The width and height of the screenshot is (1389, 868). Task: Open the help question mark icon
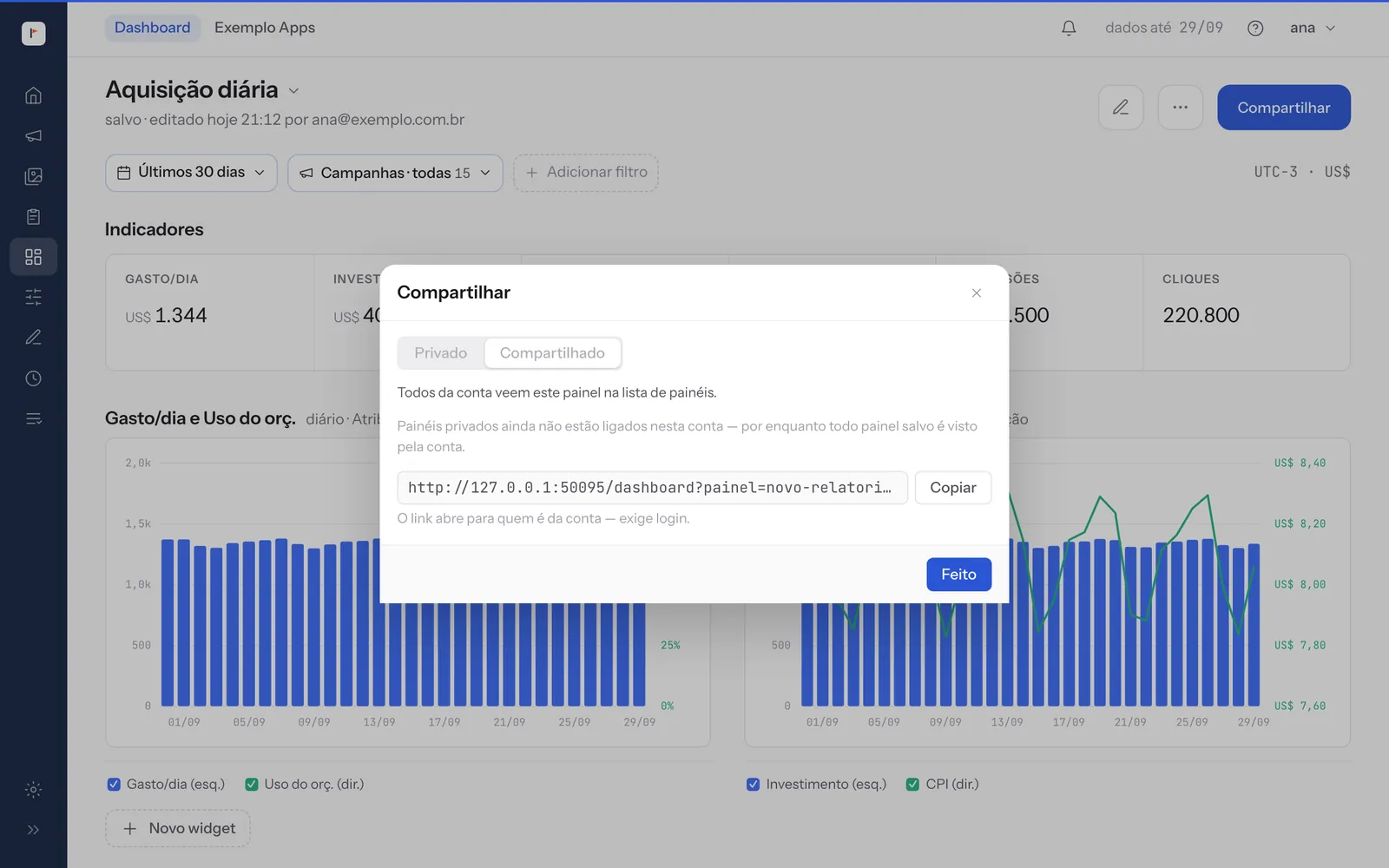click(x=1255, y=28)
